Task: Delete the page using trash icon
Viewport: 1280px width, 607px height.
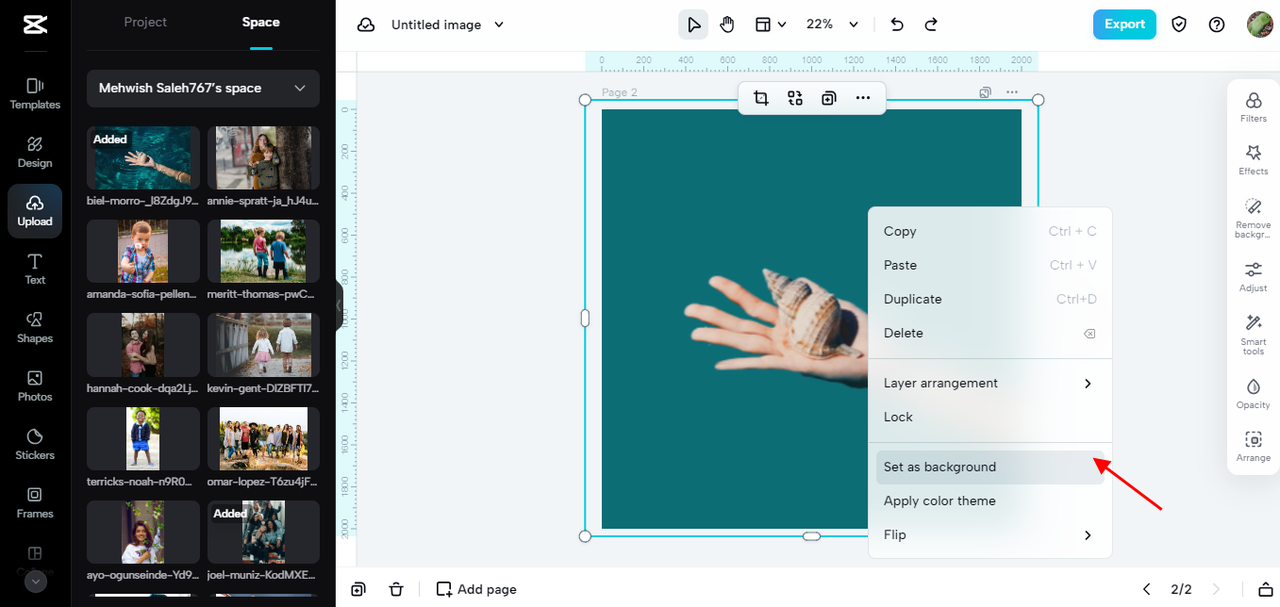Action: coord(396,589)
